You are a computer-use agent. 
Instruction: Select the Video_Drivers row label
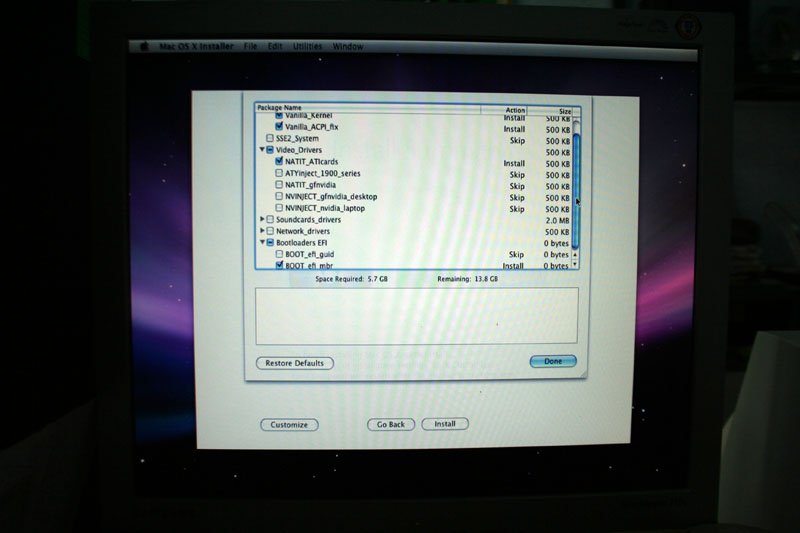click(x=299, y=150)
